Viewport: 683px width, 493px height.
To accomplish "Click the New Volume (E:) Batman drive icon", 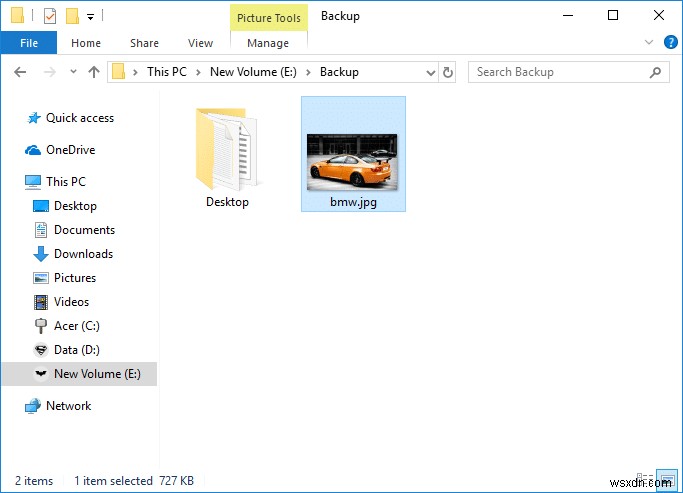I will coord(41,374).
